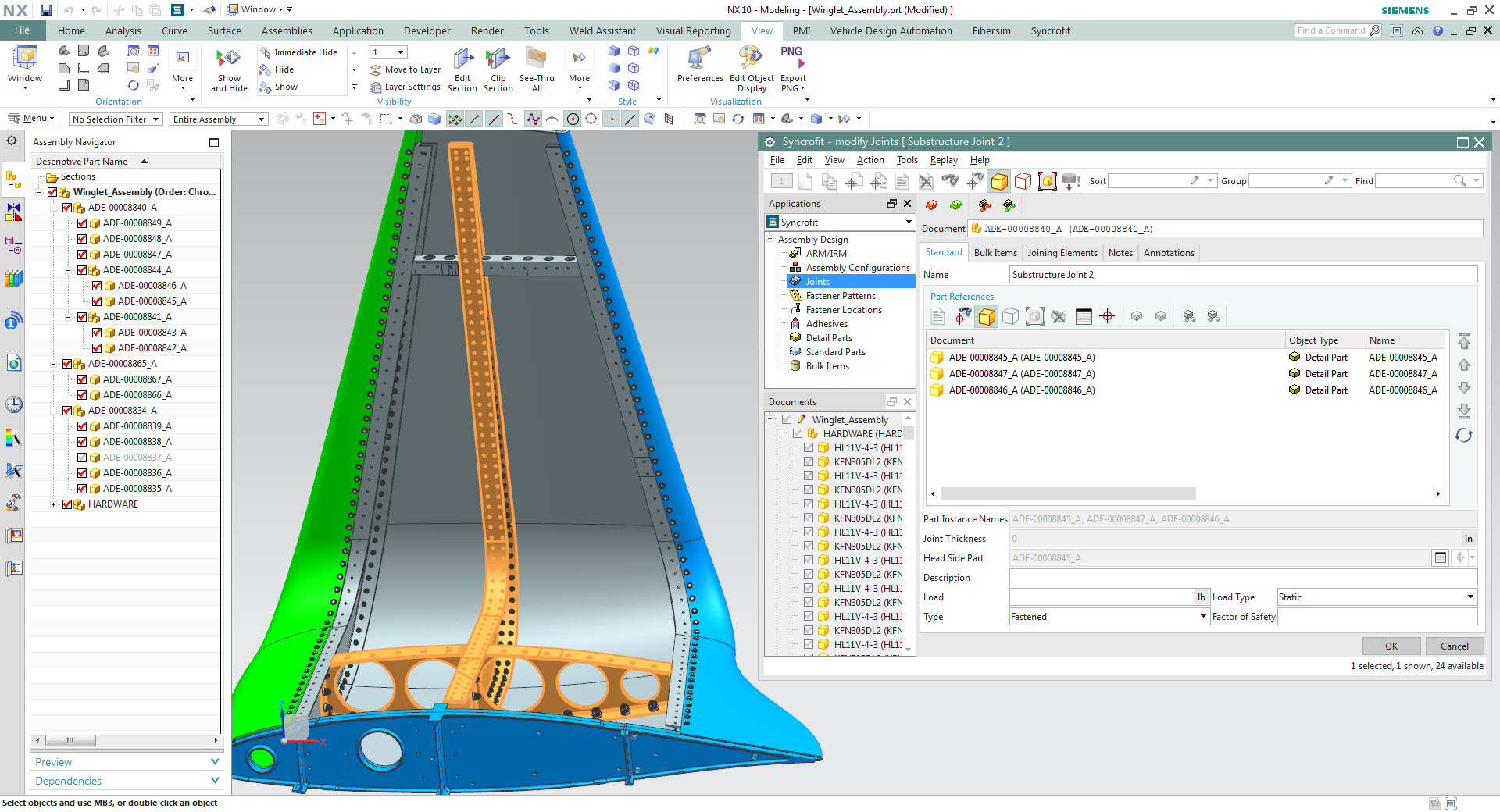
Task: Click Immediate Hide tool
Action: pos(299,52)
